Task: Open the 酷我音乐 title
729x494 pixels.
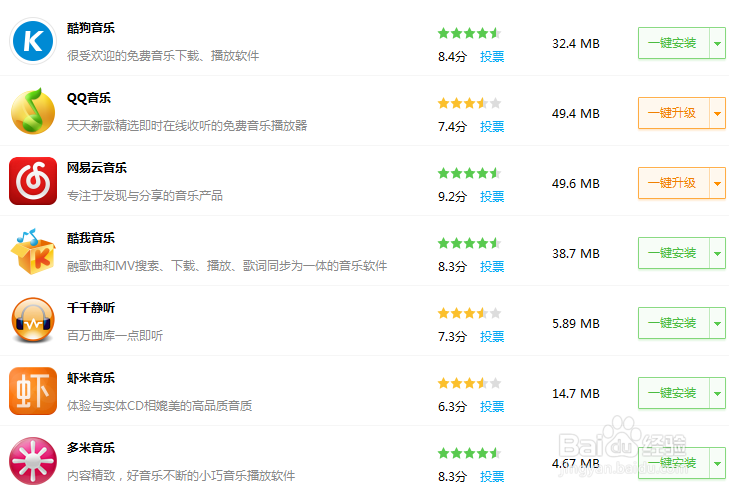Action: click(x=91, y=238)
